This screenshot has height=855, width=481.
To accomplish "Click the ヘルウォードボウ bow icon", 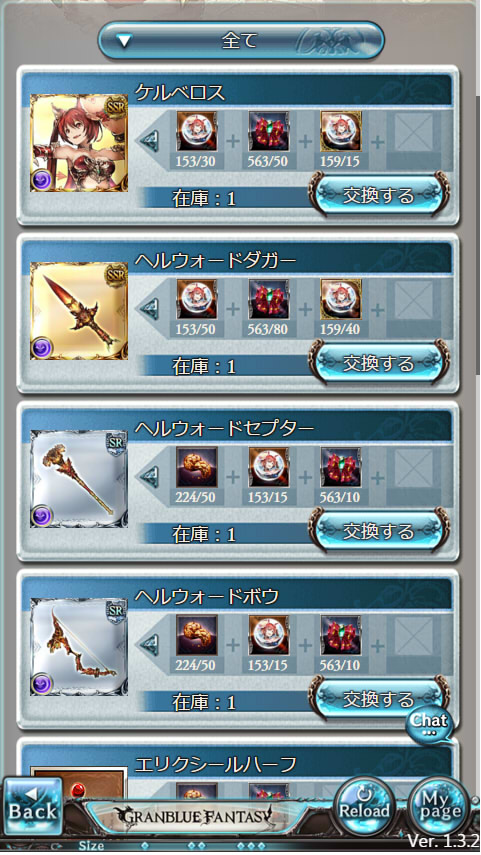I will (79, 647).
